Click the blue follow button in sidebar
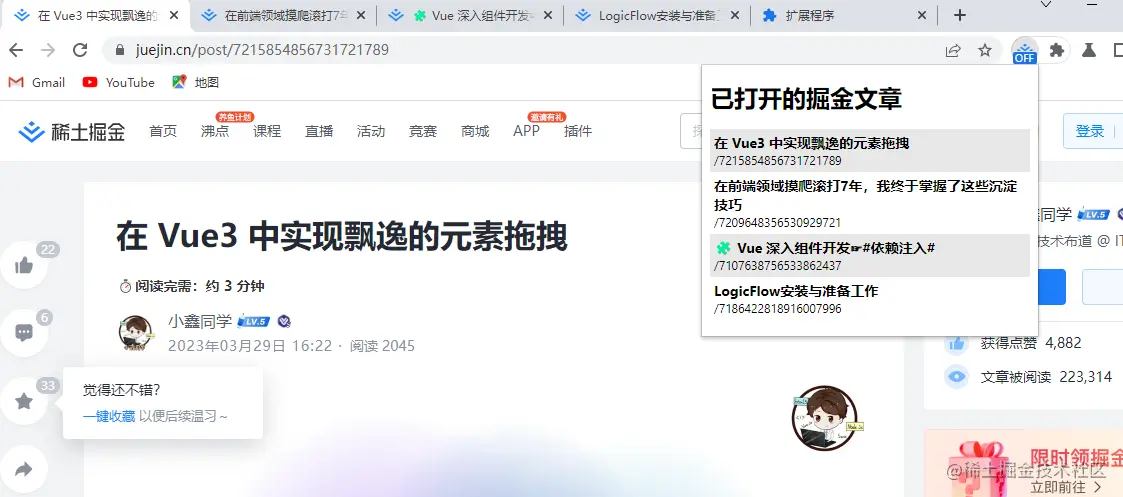The width and height of the screenshot is (1123, 497). click(x=1051, y=287)
